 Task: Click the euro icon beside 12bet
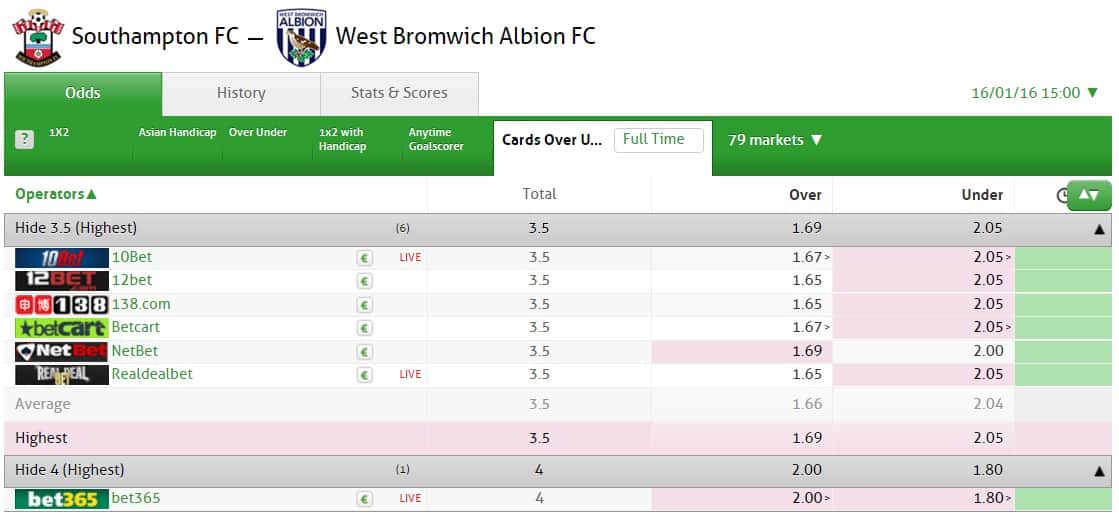coord(365,281)
